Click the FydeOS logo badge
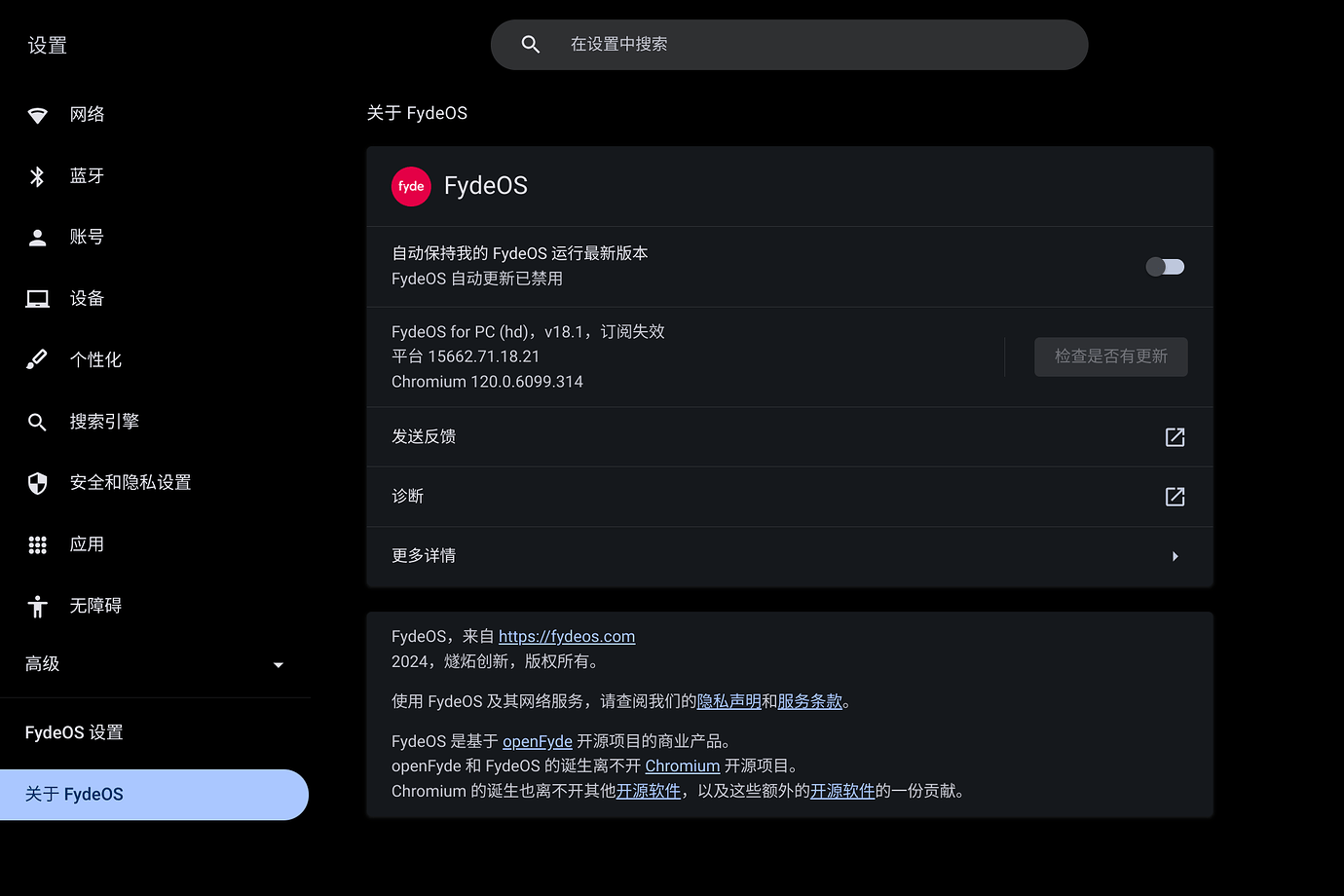The width and height of the screenshot is (1344, 896). pos(410,186)
